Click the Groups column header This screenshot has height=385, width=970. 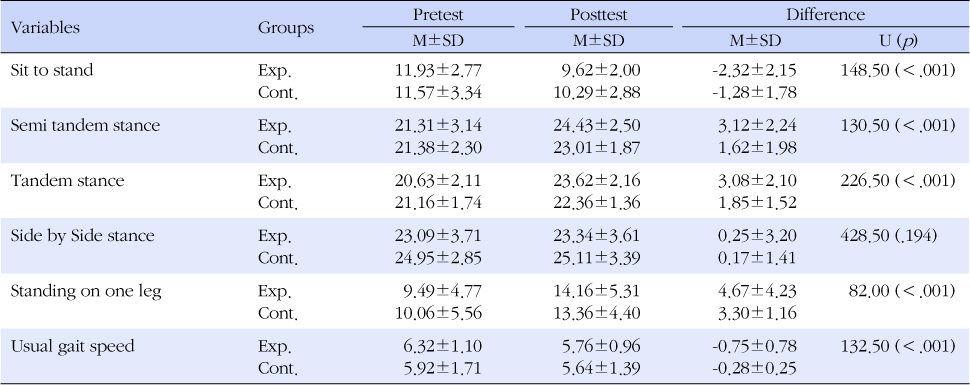pos(286,28)
